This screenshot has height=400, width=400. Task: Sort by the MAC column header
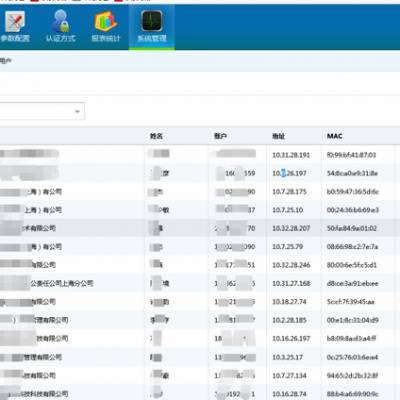(335, 136)
